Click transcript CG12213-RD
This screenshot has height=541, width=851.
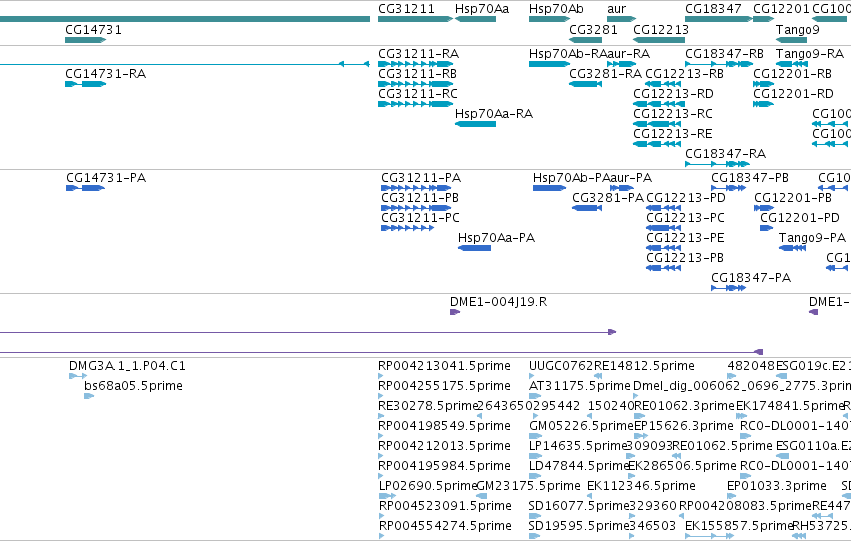[x=674, y=94]
